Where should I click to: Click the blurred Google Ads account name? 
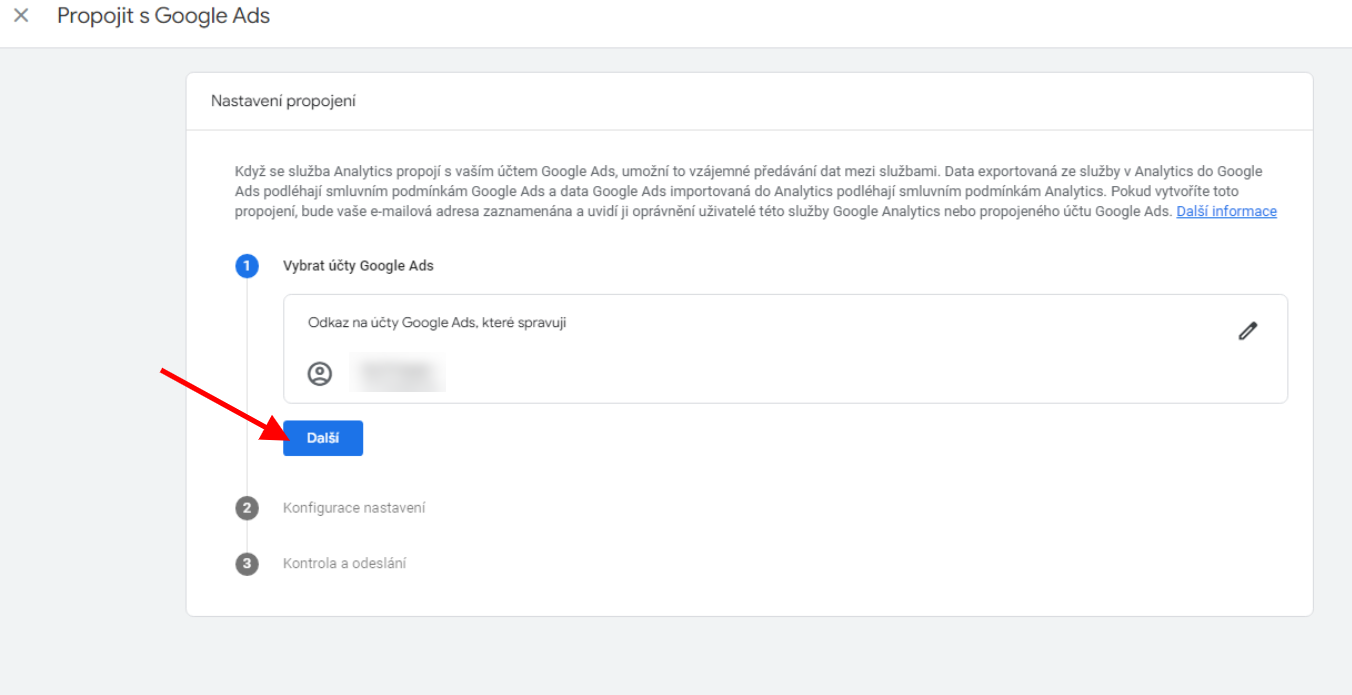[x=399, y=374]
